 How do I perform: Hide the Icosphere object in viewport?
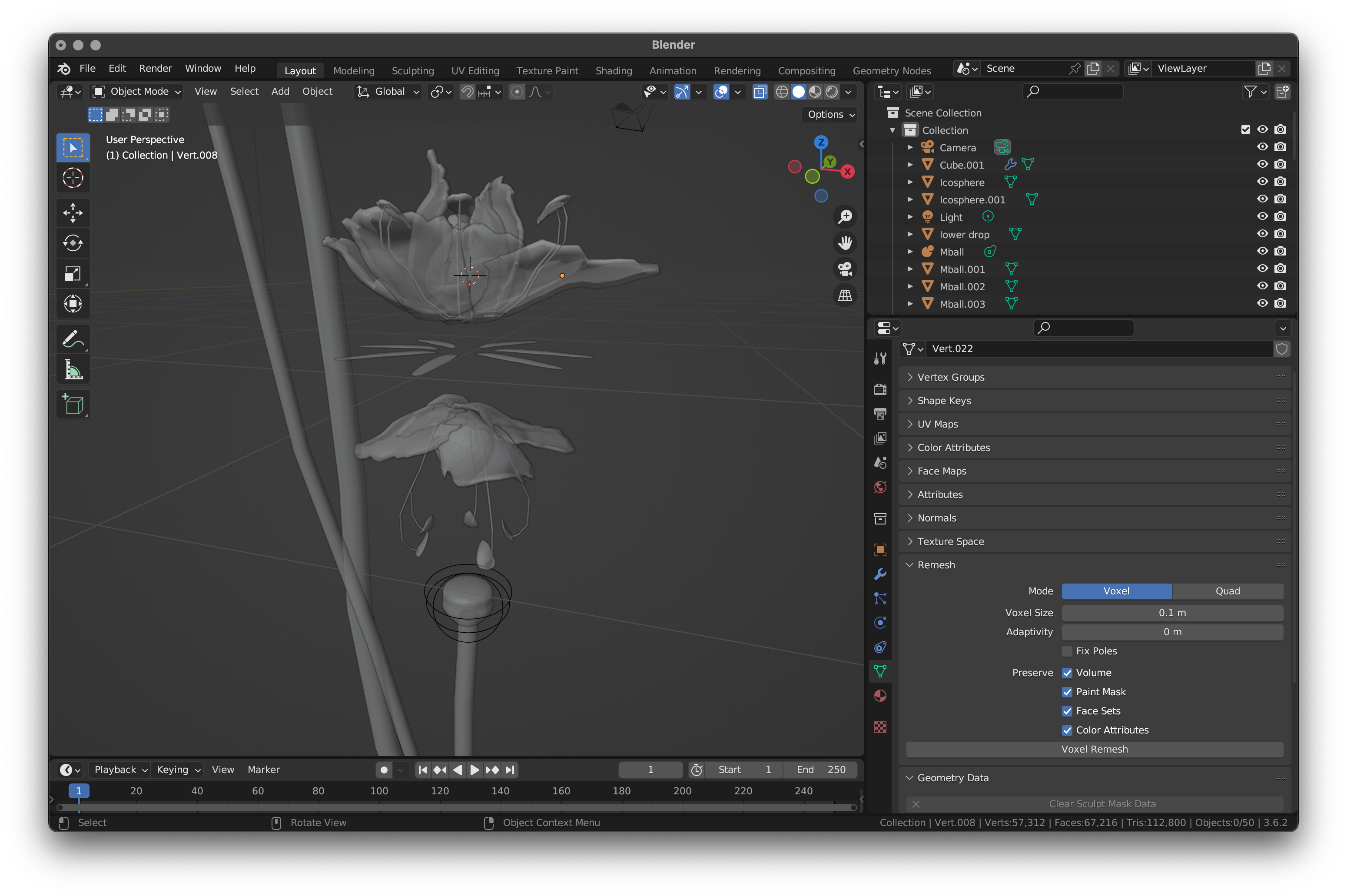coord(1262,182)
